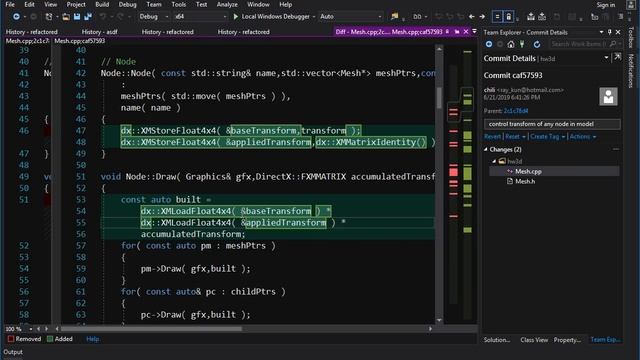Open the Reset dropdown link
Viewport: 640px width, 360px height.
[x=515, y=137]
